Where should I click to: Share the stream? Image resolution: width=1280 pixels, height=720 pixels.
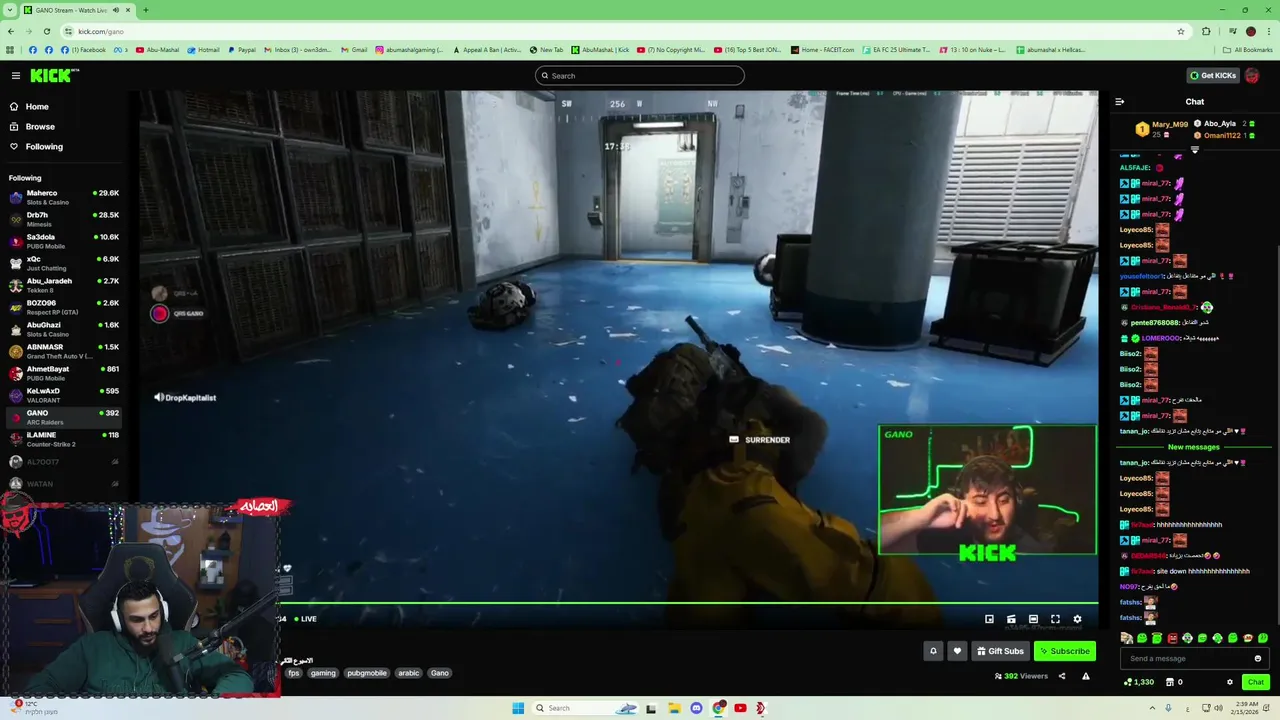click(1062, 676)
